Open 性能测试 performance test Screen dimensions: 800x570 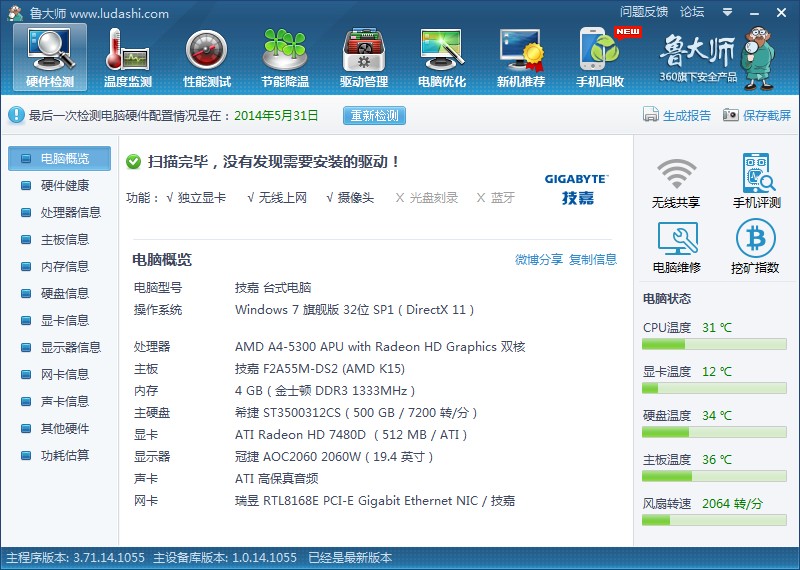point(207,58)
